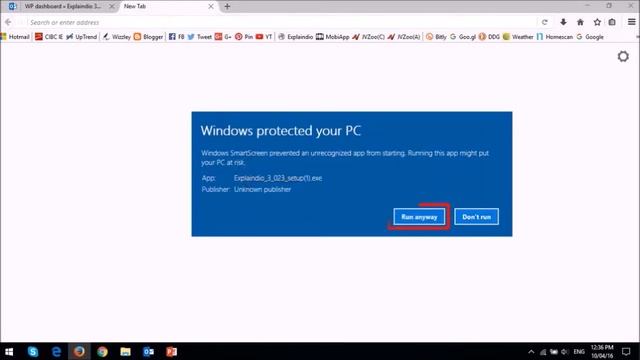Close the WP dashboard tab

click(111, 6)
